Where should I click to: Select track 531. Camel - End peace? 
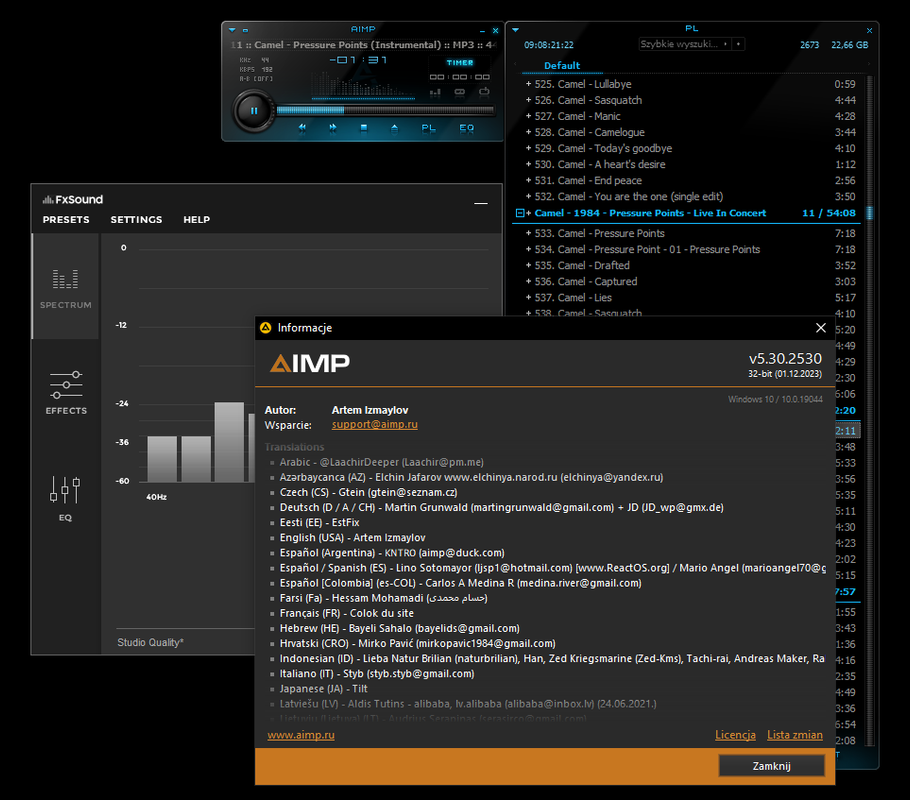691,181
